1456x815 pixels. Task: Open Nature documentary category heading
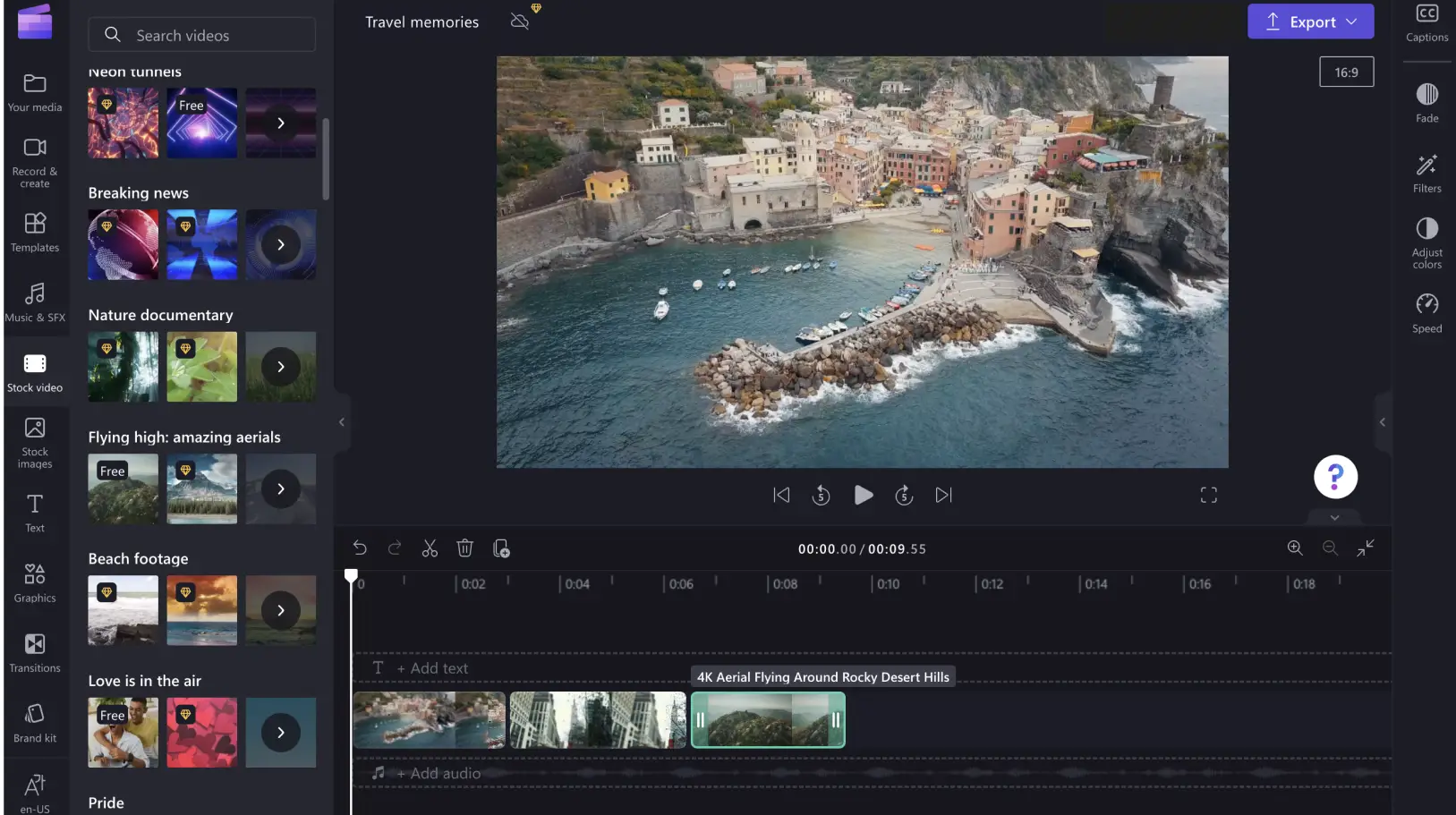coord(160,315)
